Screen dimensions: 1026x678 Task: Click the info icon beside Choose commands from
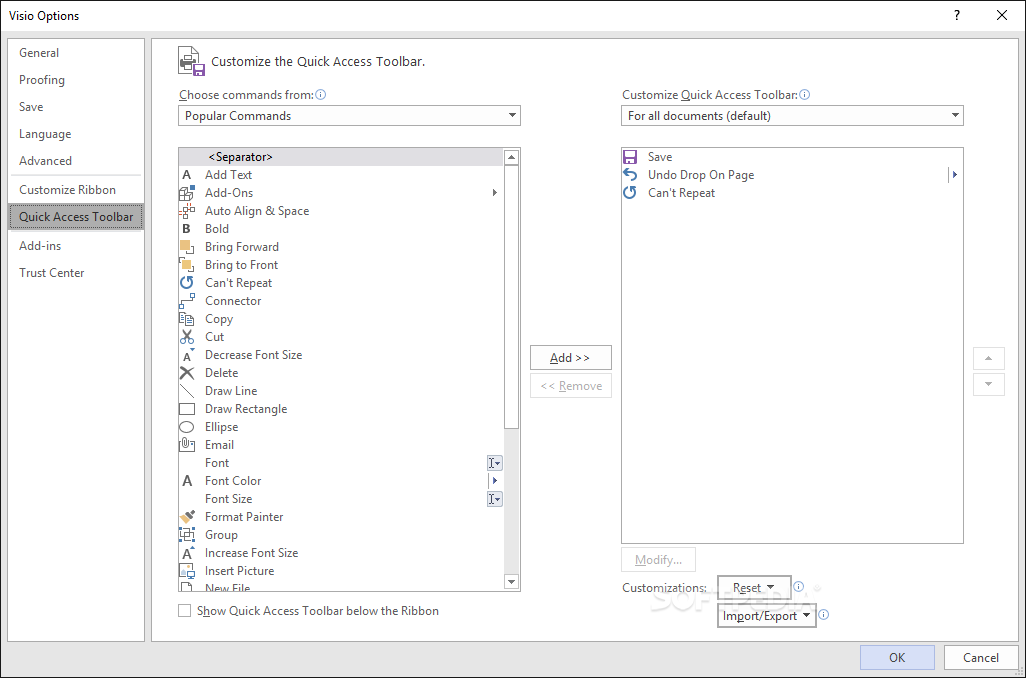[x=321, y=95]
